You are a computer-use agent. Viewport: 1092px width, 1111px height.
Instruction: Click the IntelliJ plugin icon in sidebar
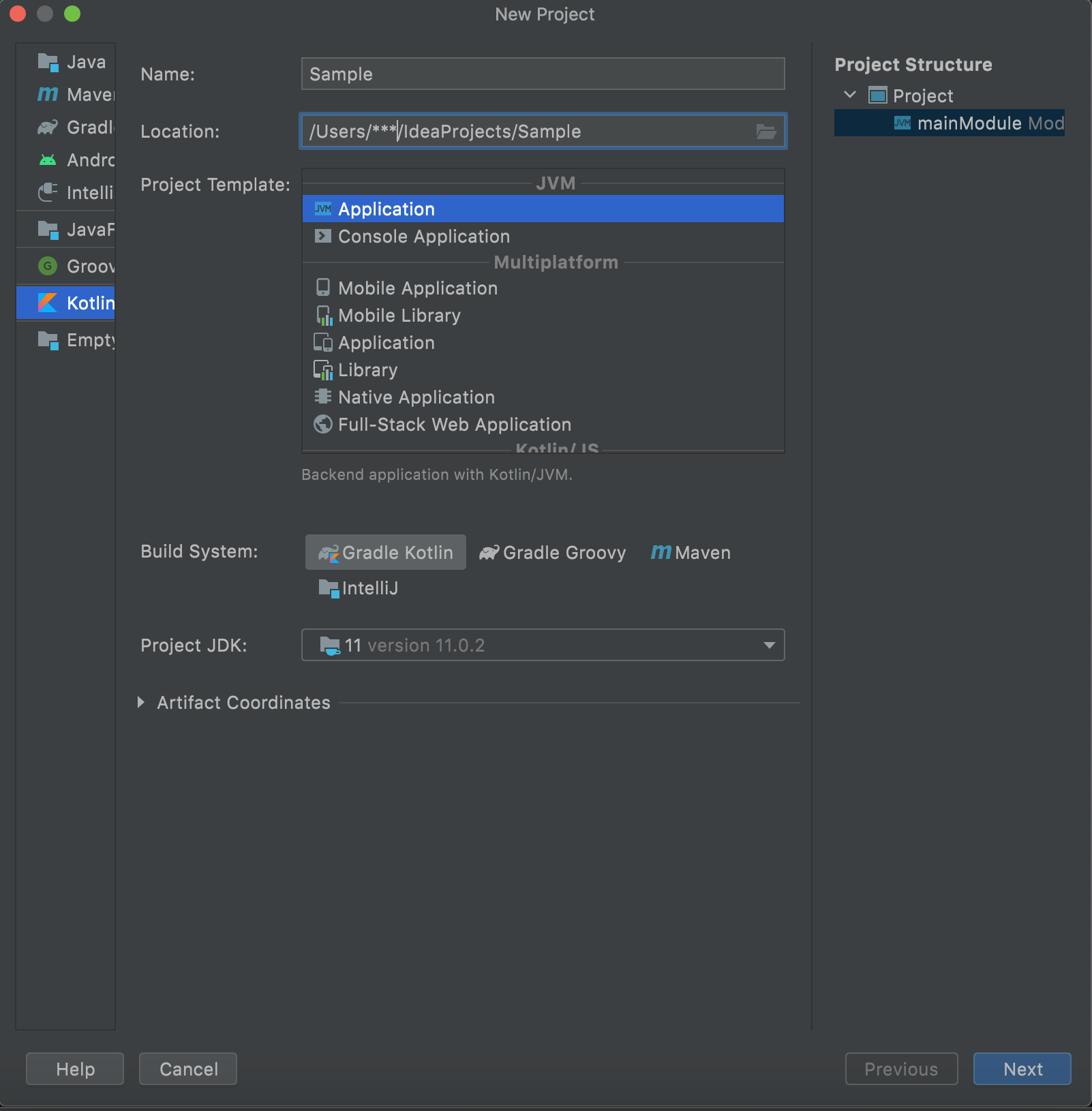48,192
